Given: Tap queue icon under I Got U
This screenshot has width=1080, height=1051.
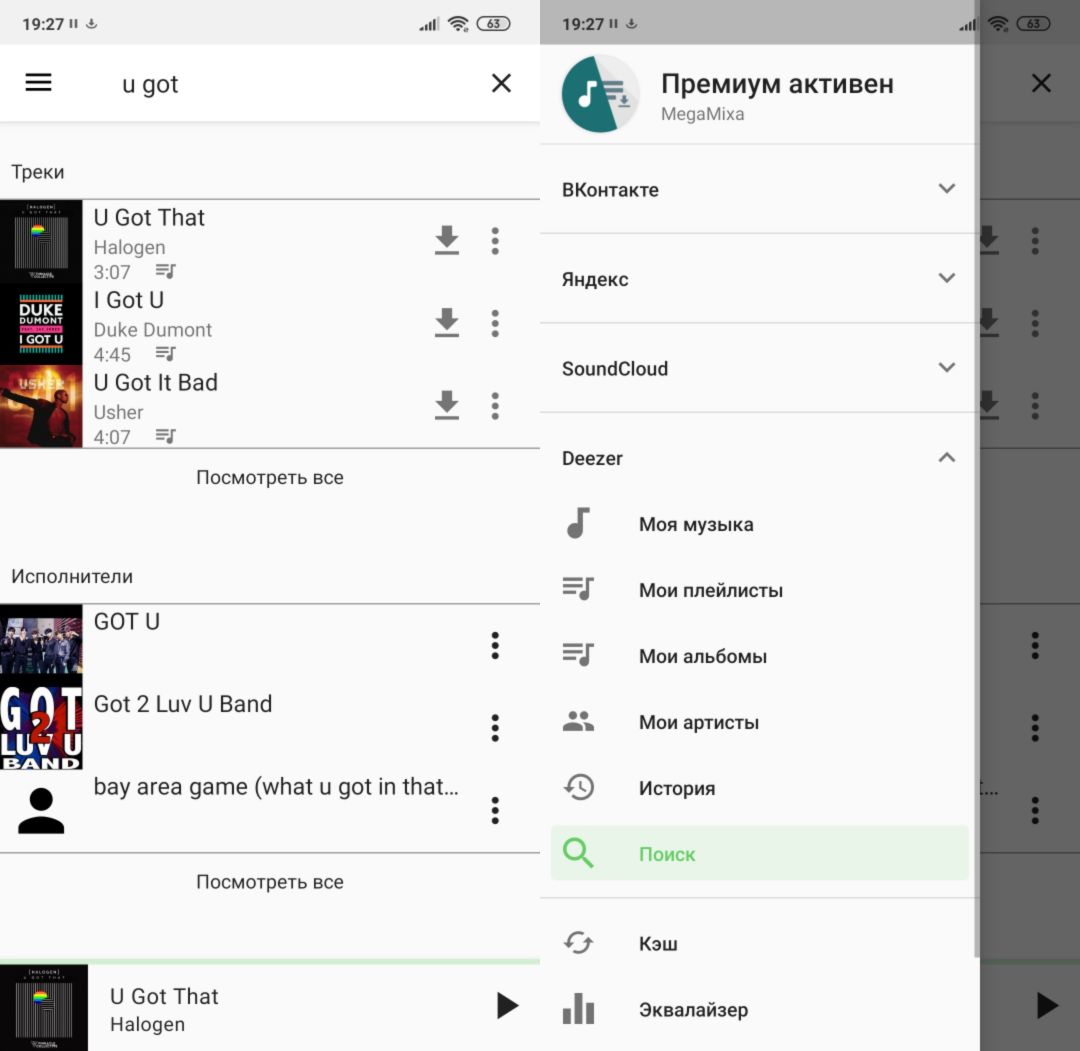Looking at the screenshot, I should coord(165,353).
